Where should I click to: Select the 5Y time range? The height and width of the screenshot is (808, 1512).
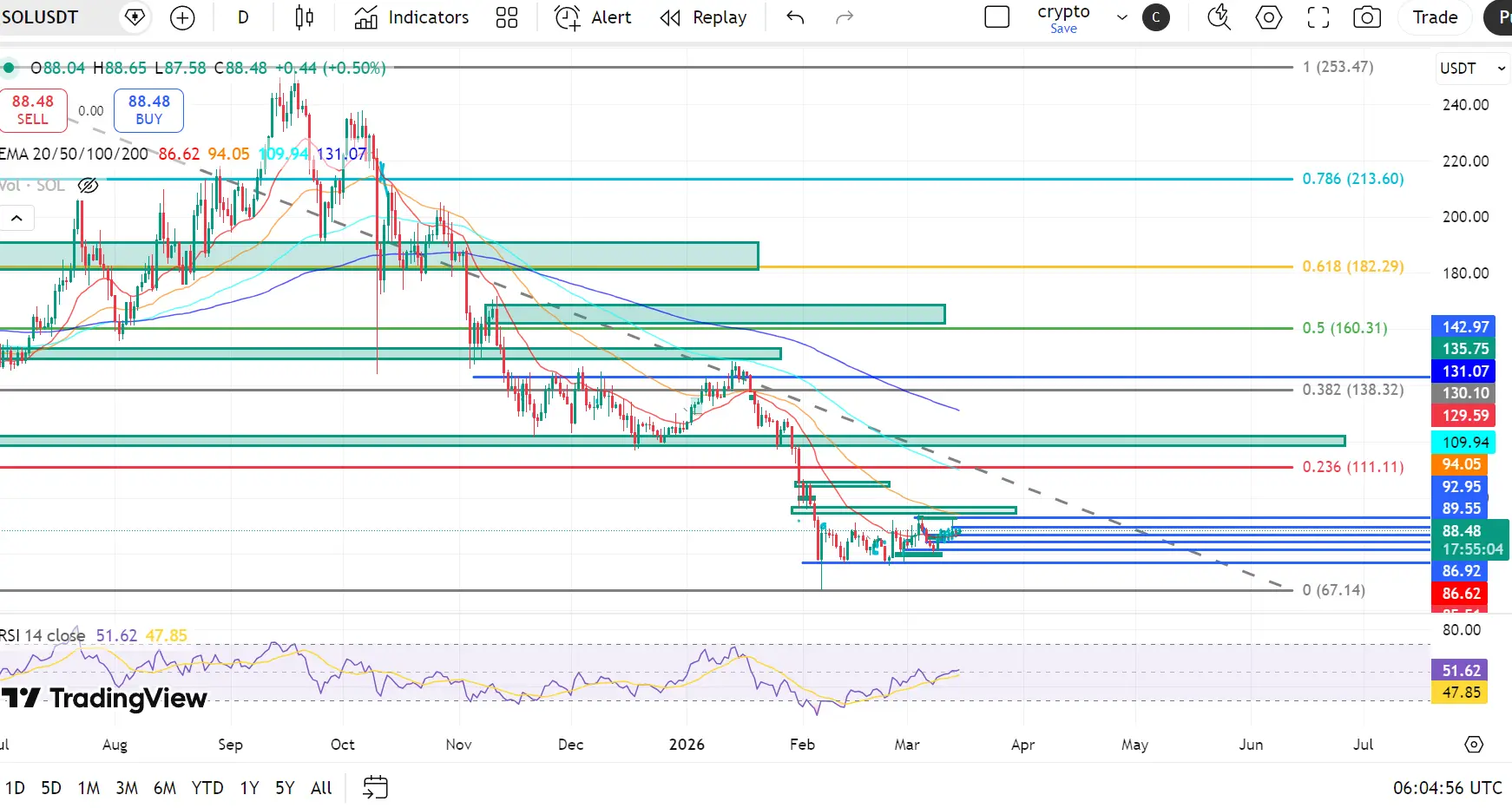(x=285, y=788)
